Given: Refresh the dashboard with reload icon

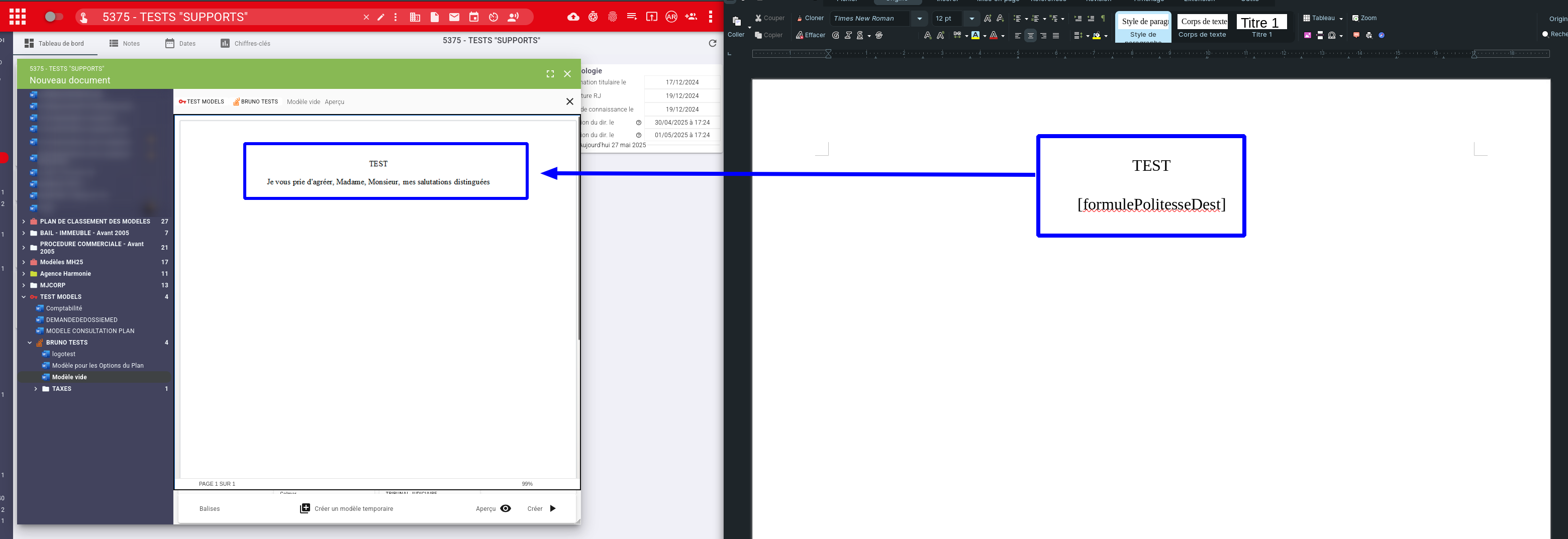Looking at the screenshot, I should (x=712, y=43).
